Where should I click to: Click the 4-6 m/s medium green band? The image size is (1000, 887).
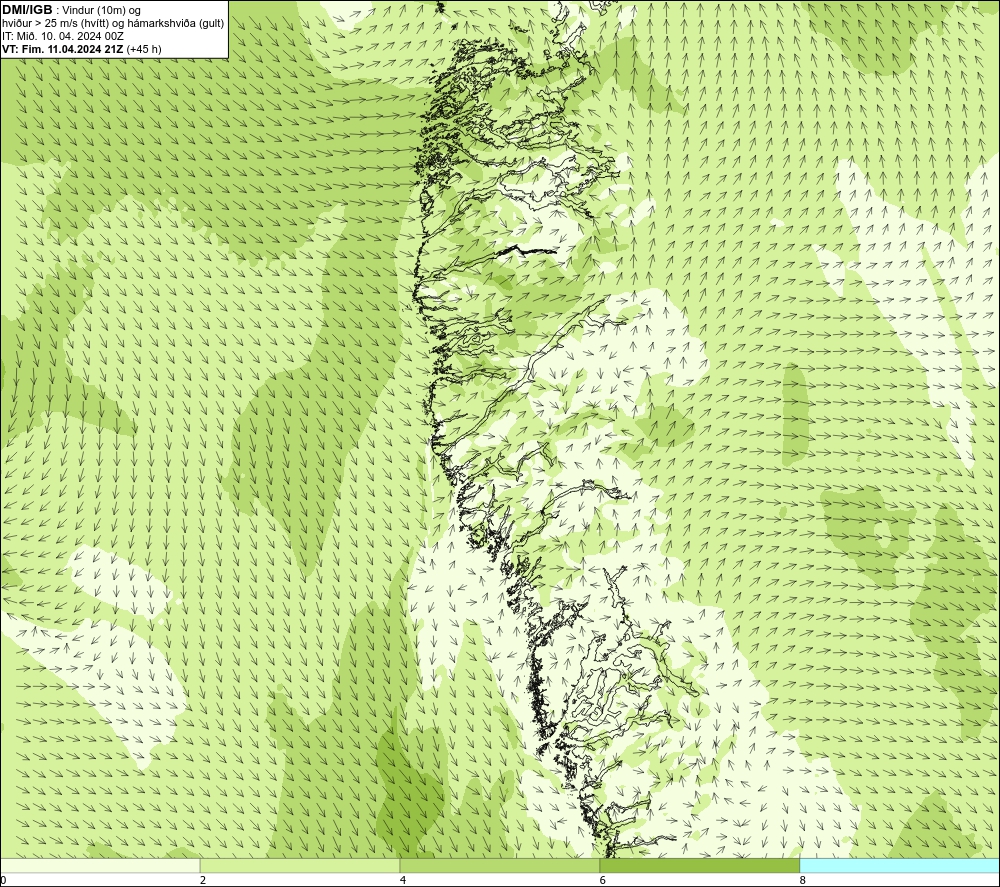(499, 865)
